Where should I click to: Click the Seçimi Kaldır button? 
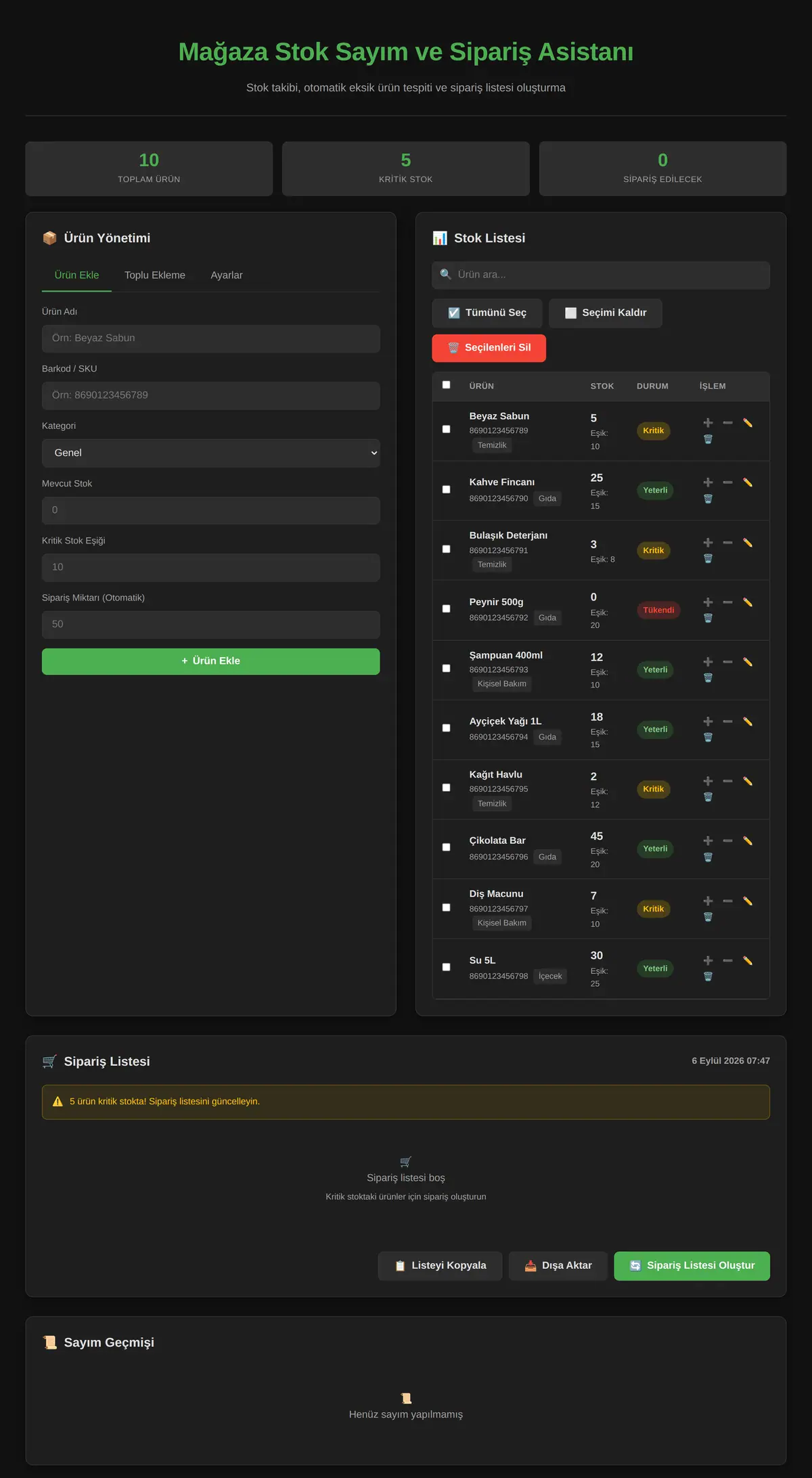pyautogui.click(x=606, y=313)
